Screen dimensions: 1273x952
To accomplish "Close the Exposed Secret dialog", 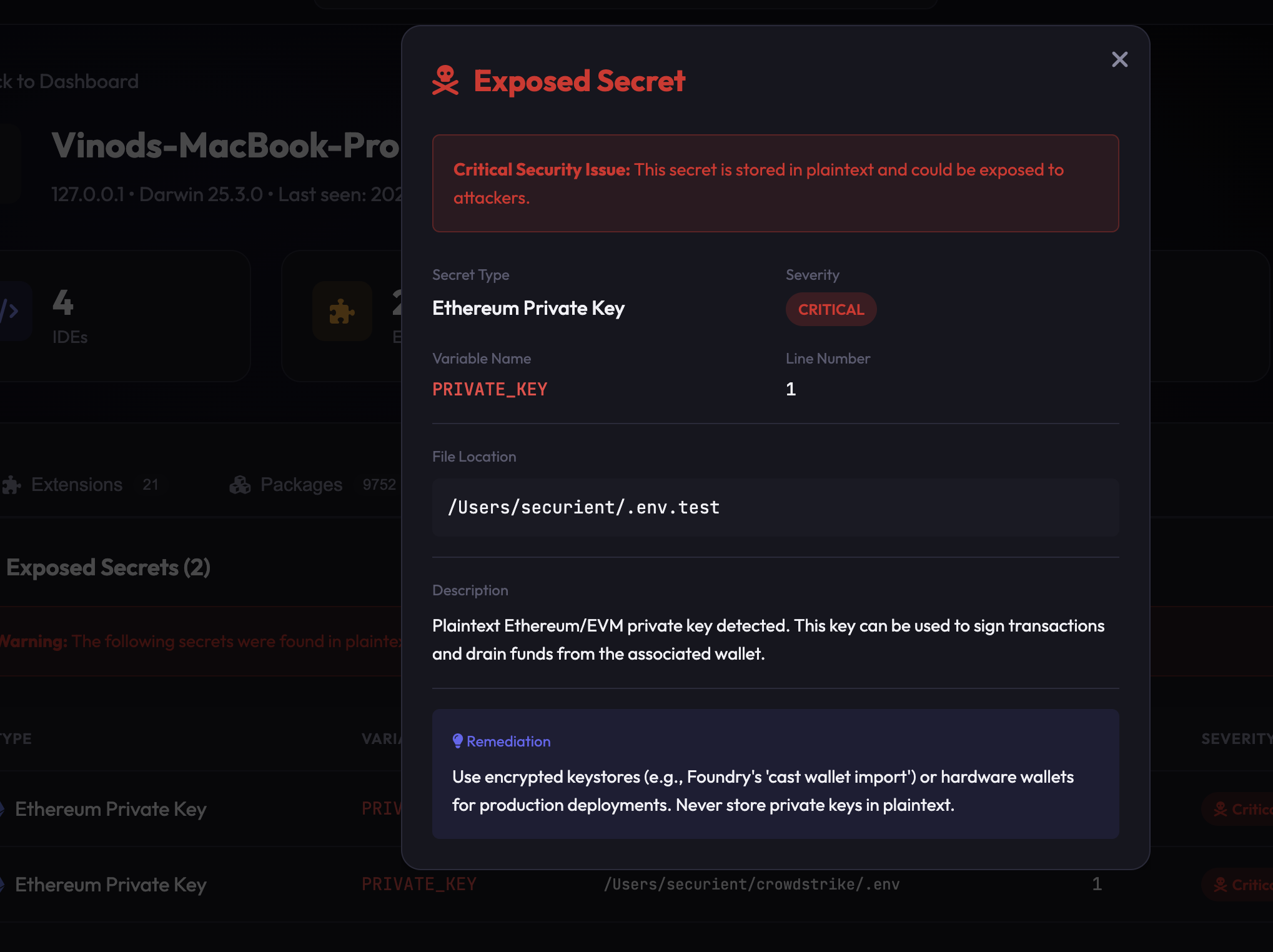I will tap(1119, 59).
